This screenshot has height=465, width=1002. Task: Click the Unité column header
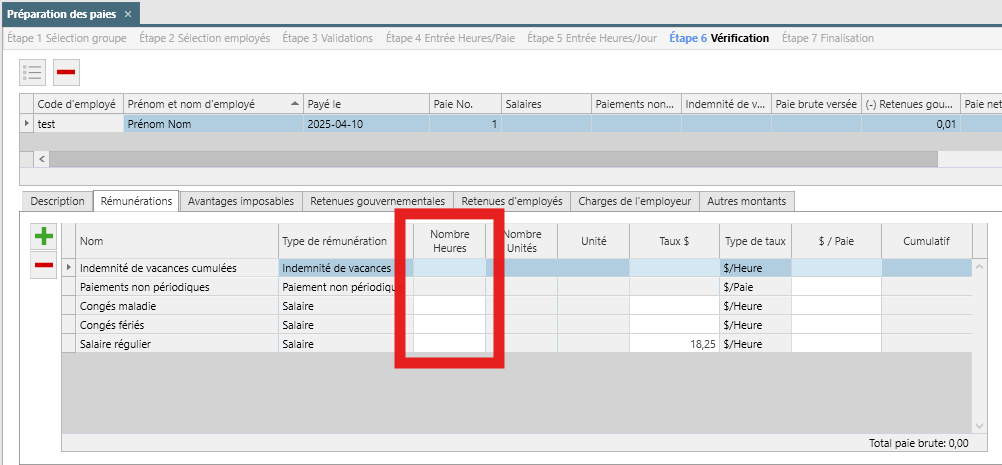(x=594, y=241)
